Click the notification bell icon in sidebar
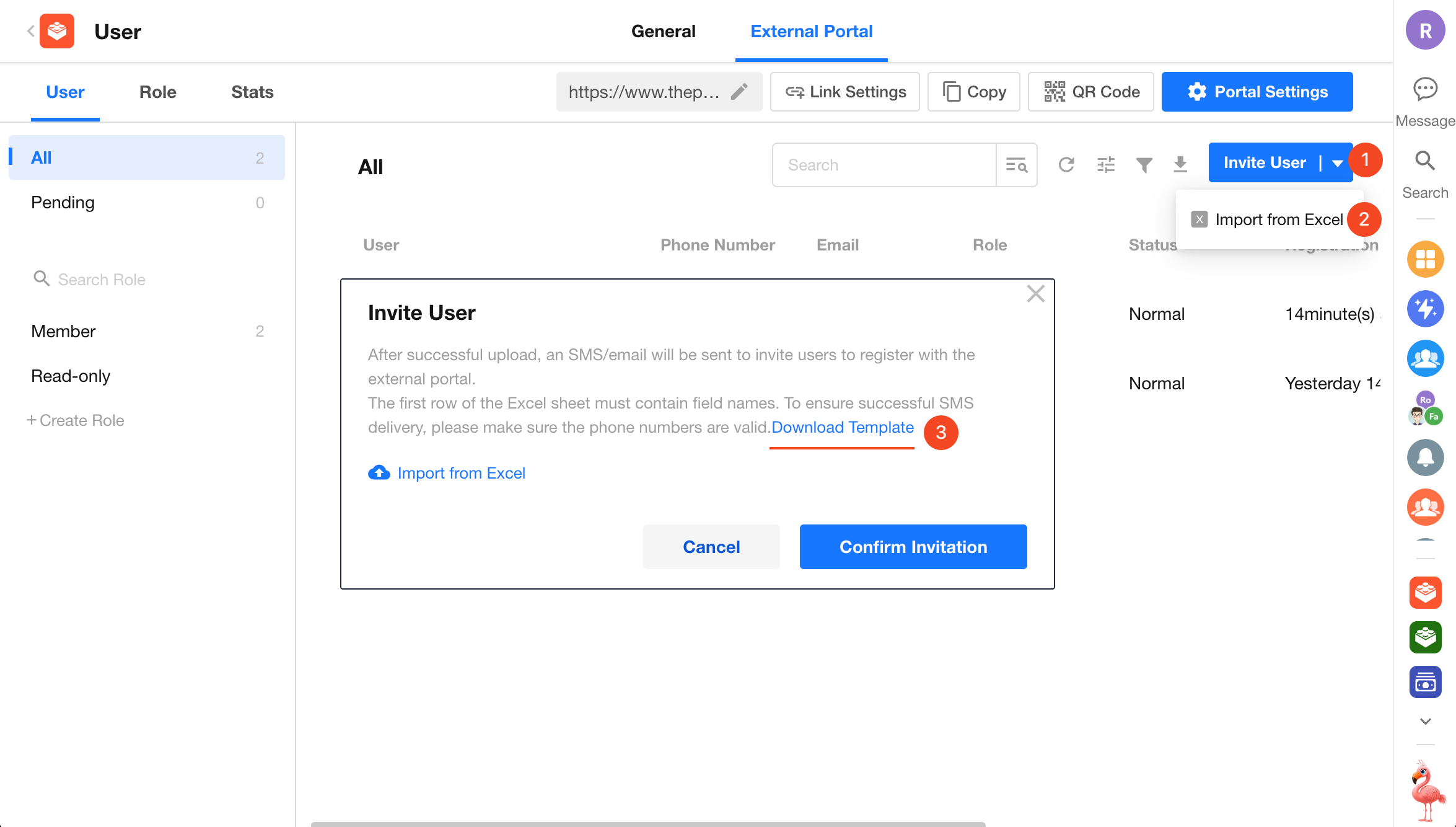This screenshot has width=1456, height=827. pyautogui.click(x=1425, y=458)
